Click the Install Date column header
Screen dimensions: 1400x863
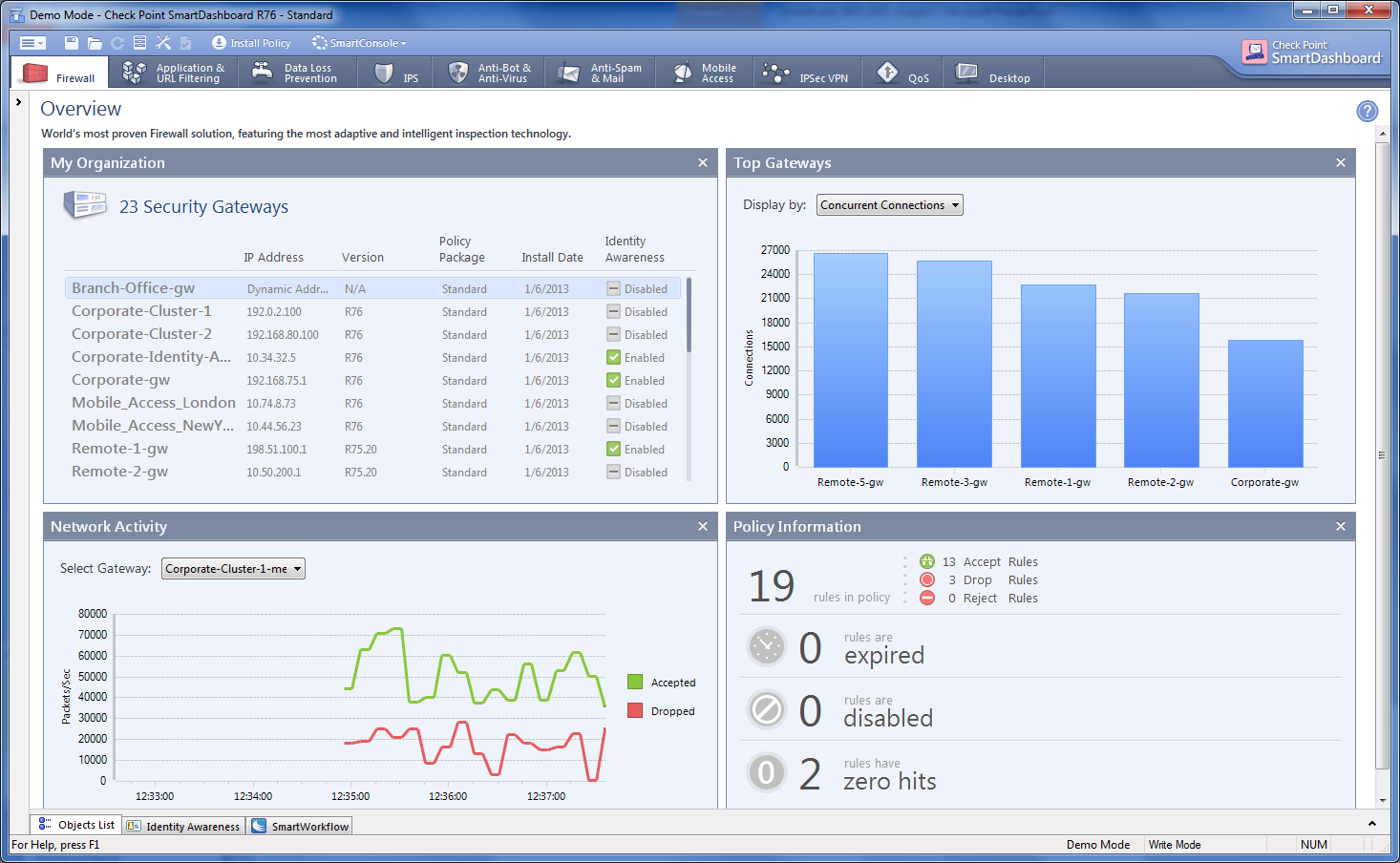click(x=552, y=258)
